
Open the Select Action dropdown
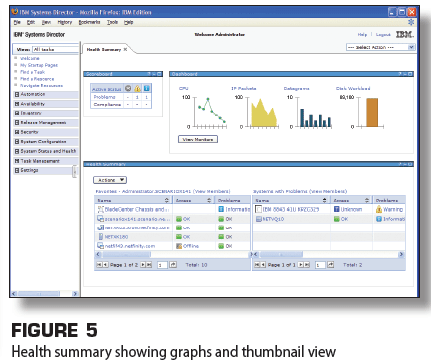380,47
